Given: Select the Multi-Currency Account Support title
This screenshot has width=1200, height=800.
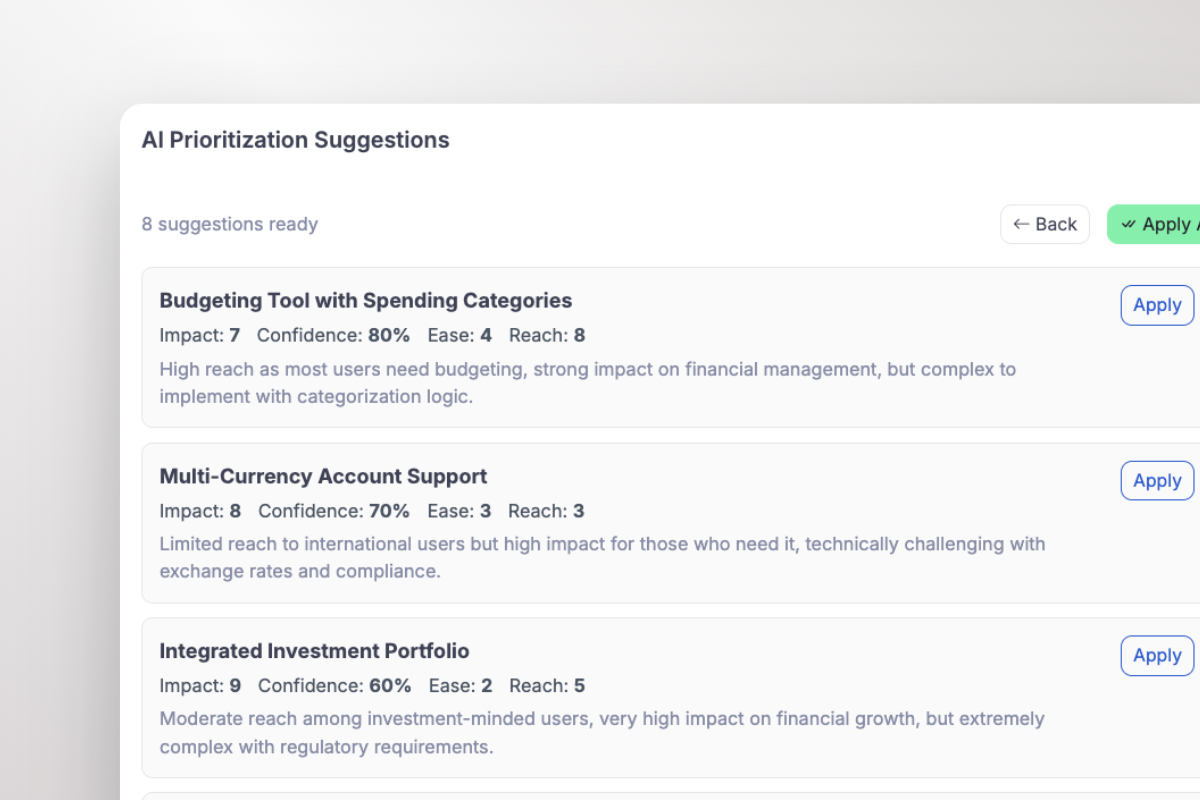Looking at the screenshot, I should click(x=323, y=476).
